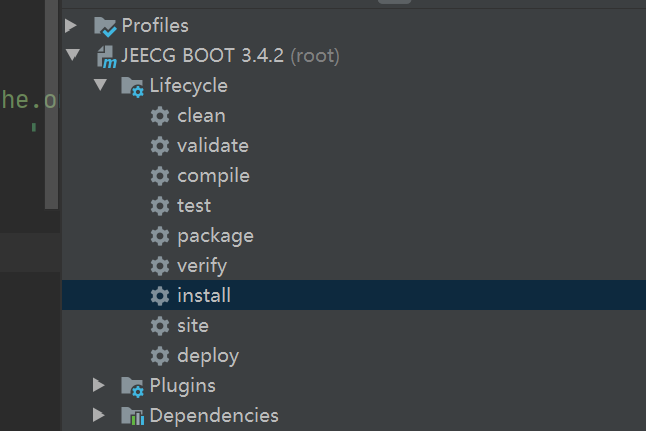Select the Lifecycle label
The height and width of the screenshot is (431, 646).
tap(189, 86)
